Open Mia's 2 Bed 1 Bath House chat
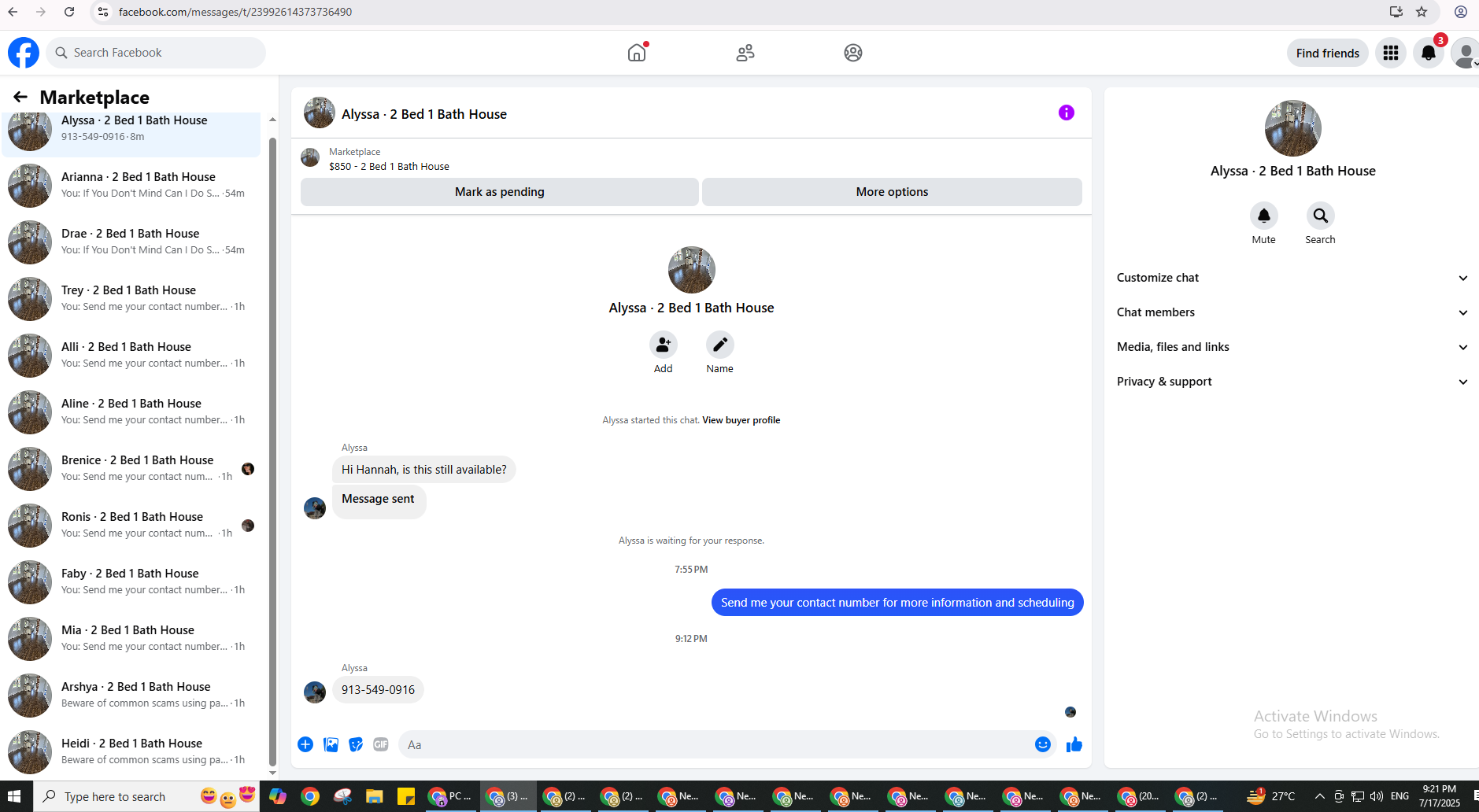The width and height of the screenshot is (1479, 812). [x=131, y=639]
